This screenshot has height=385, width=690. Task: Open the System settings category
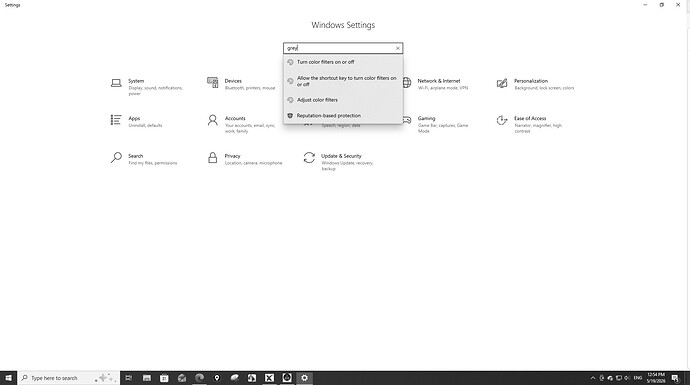147,87
